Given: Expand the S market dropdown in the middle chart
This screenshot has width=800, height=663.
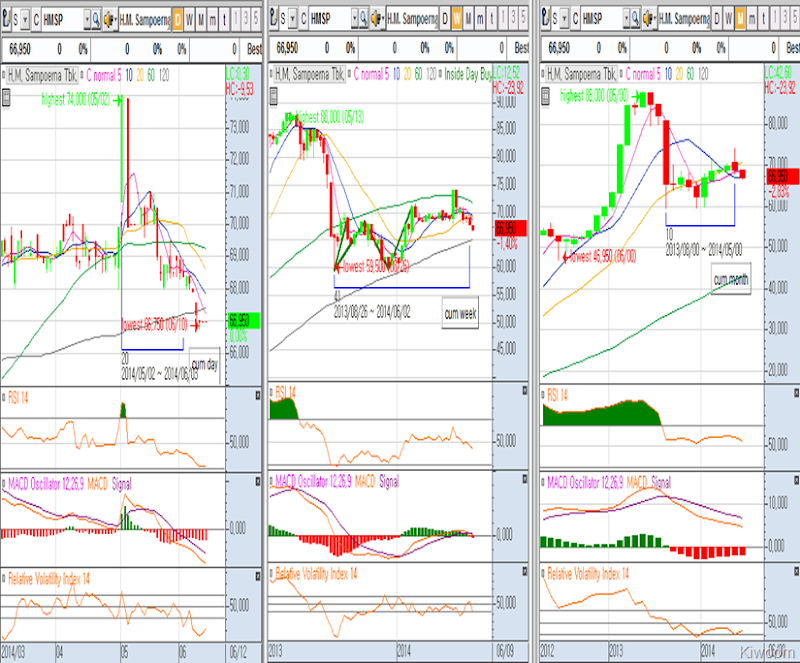Looking at the screenshot, I should pyautogui.click(x=293, y=19).
